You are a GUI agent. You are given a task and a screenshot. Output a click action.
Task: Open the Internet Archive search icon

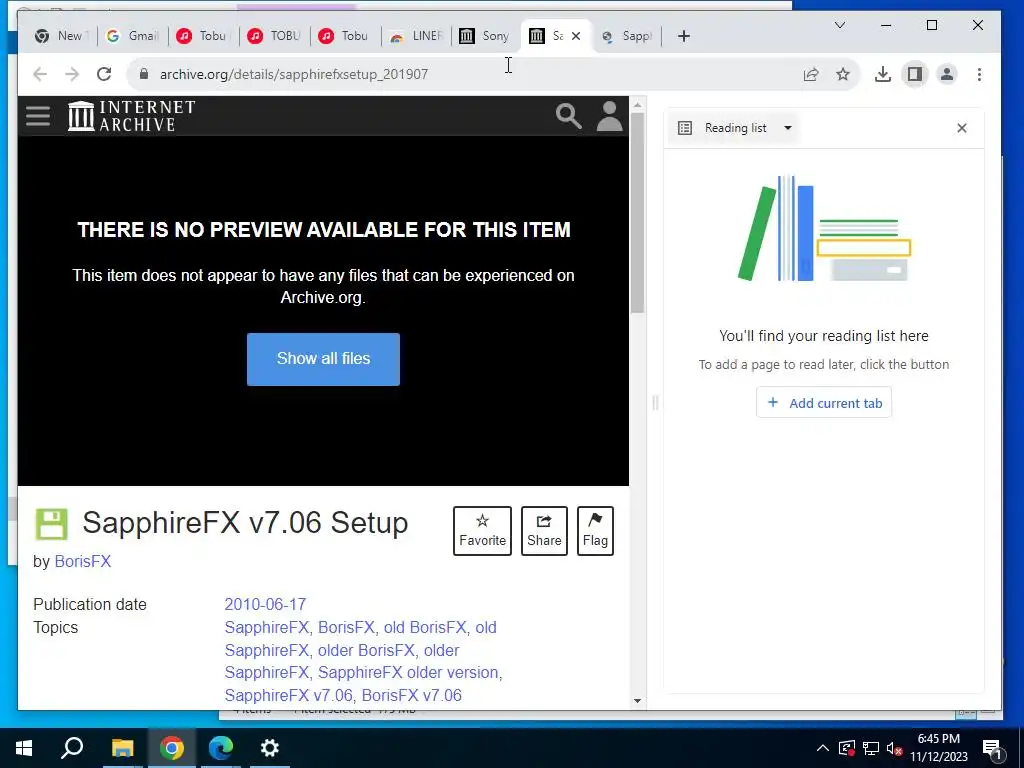click(x=568, y=116)
